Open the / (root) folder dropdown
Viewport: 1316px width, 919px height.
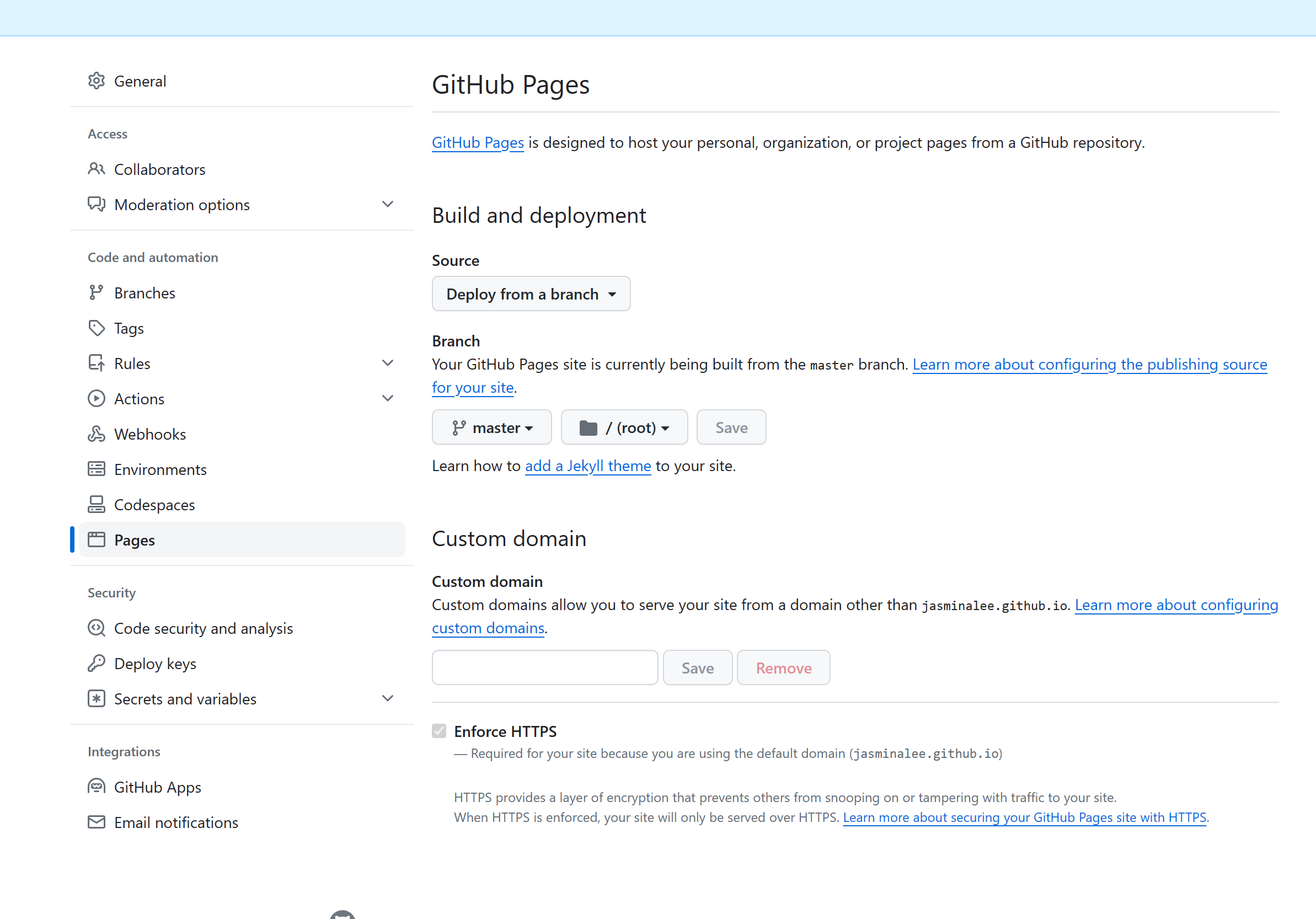[x=624, y=428]
